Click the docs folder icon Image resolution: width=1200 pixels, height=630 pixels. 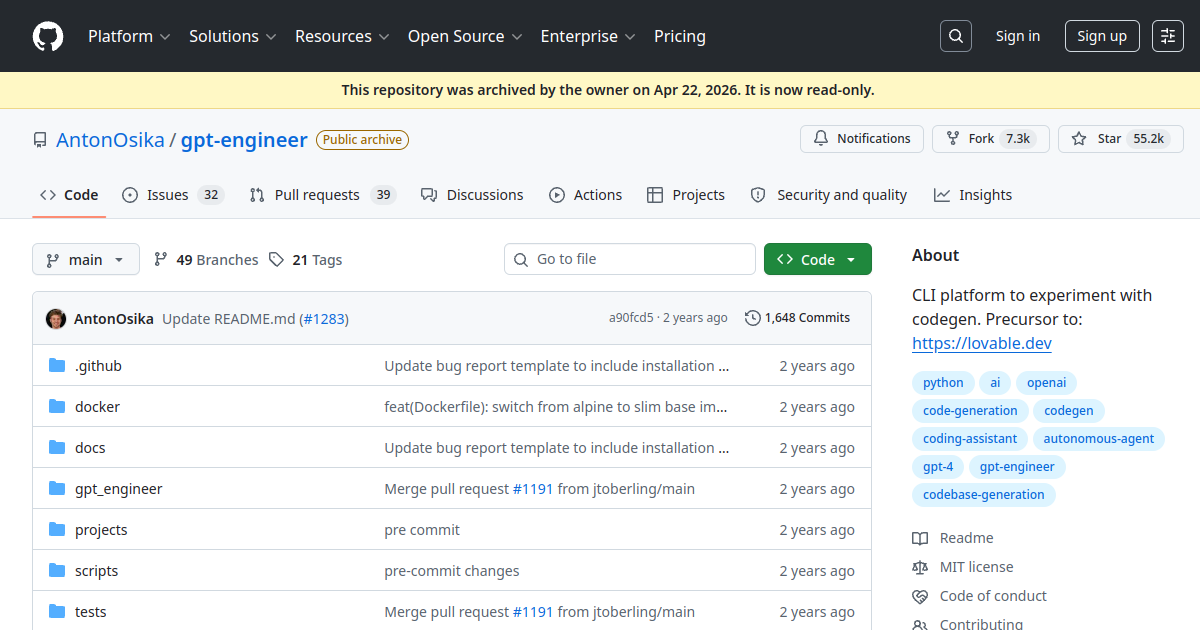pos(57,448)
